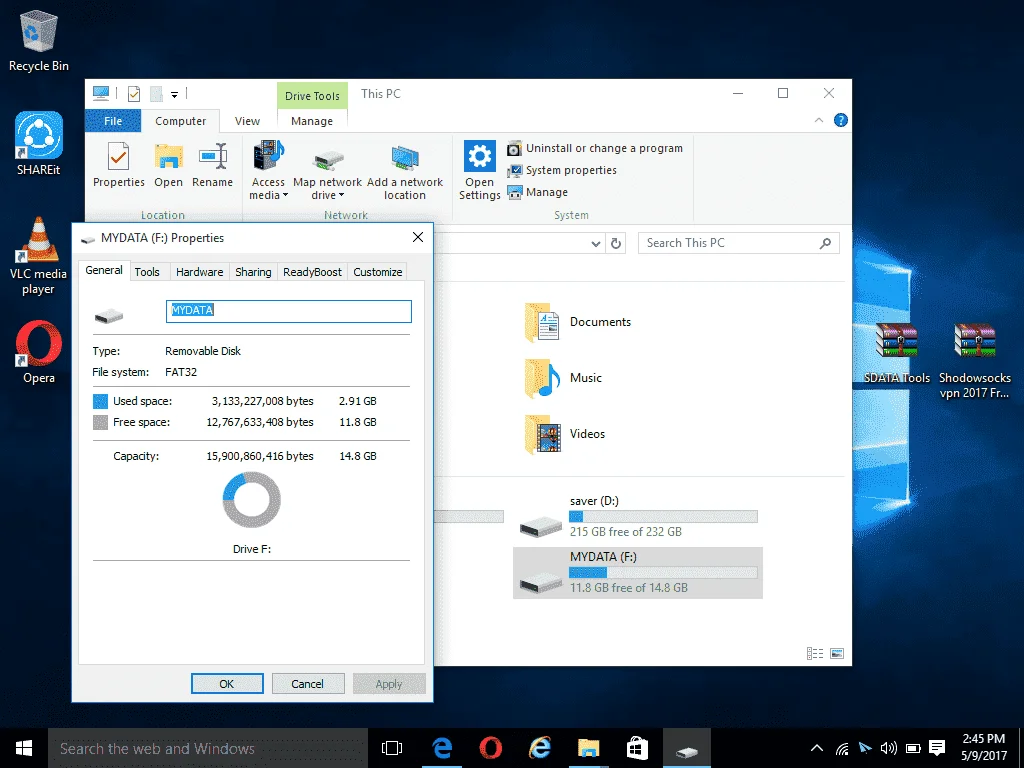Open the Manage ribbon tab

(x=312, y=121)
